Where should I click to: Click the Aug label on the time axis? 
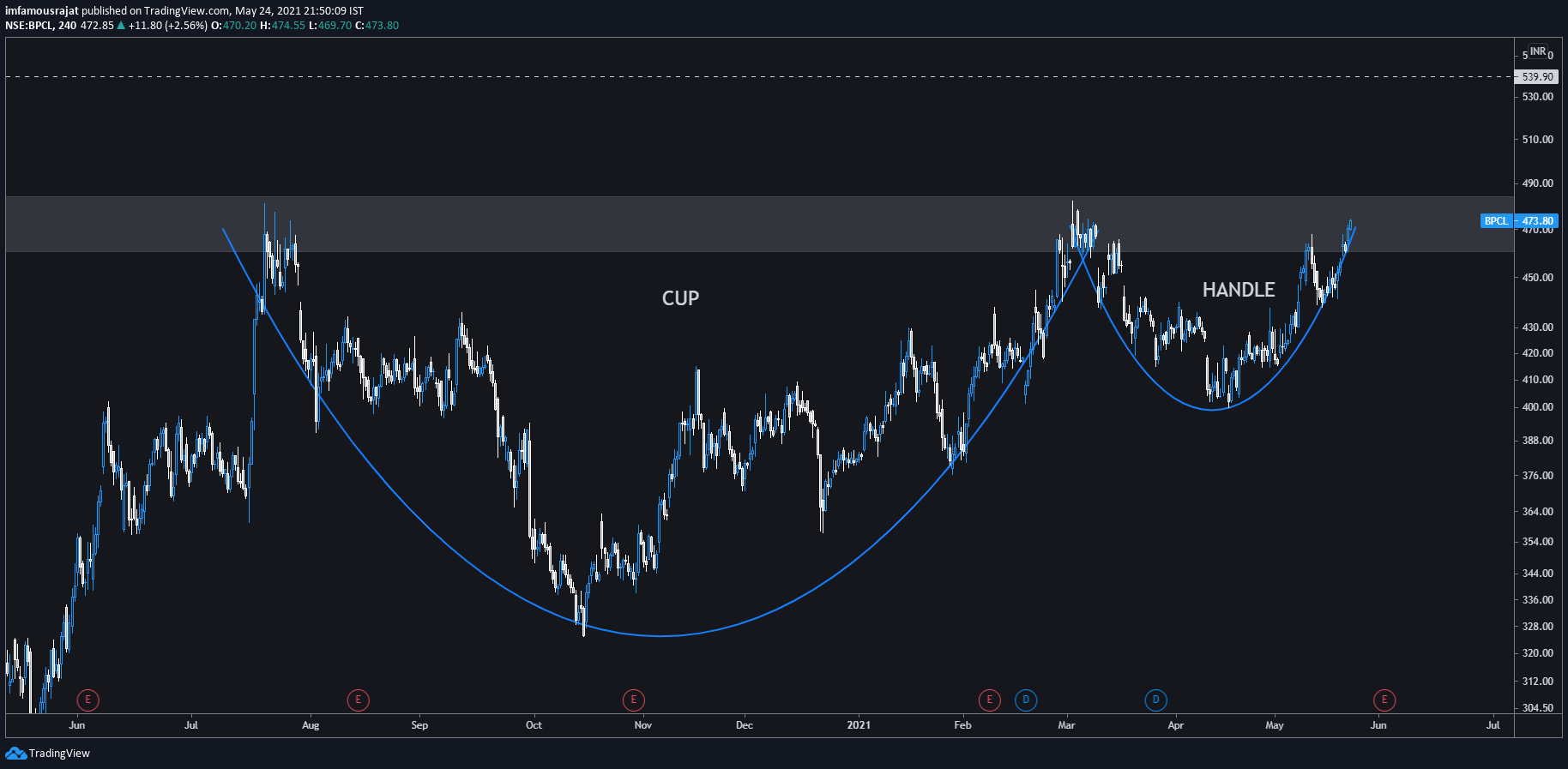311,725
